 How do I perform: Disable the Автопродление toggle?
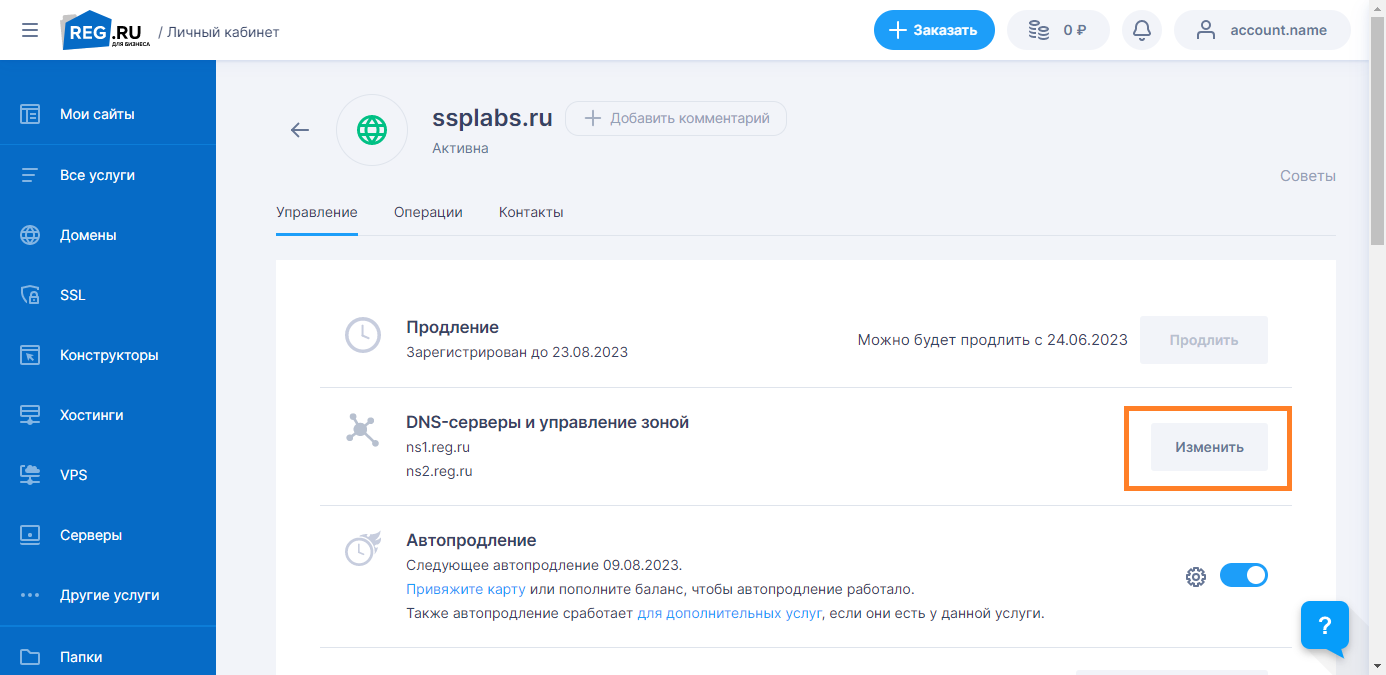1244,575
